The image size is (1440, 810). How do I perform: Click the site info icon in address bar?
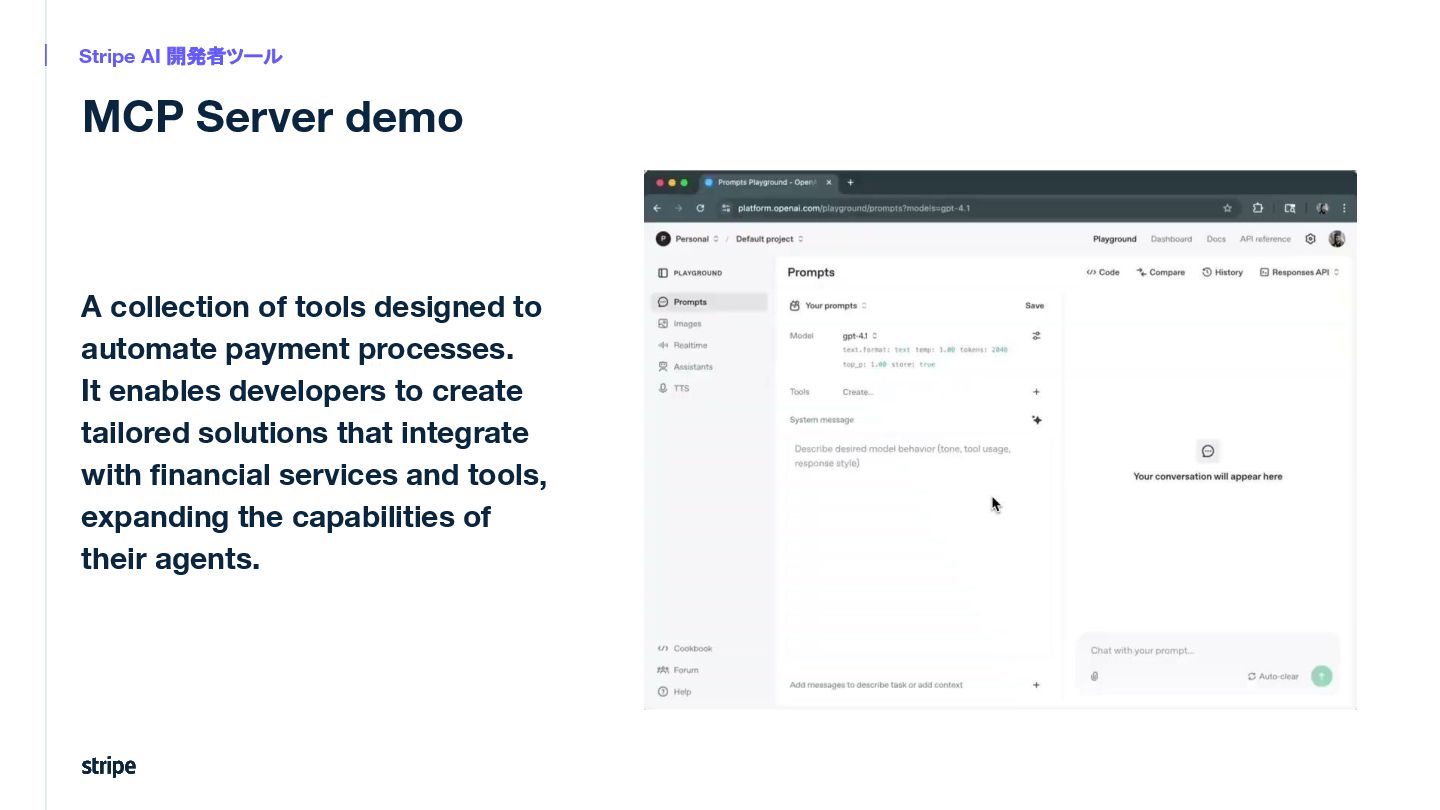[726, 208]
